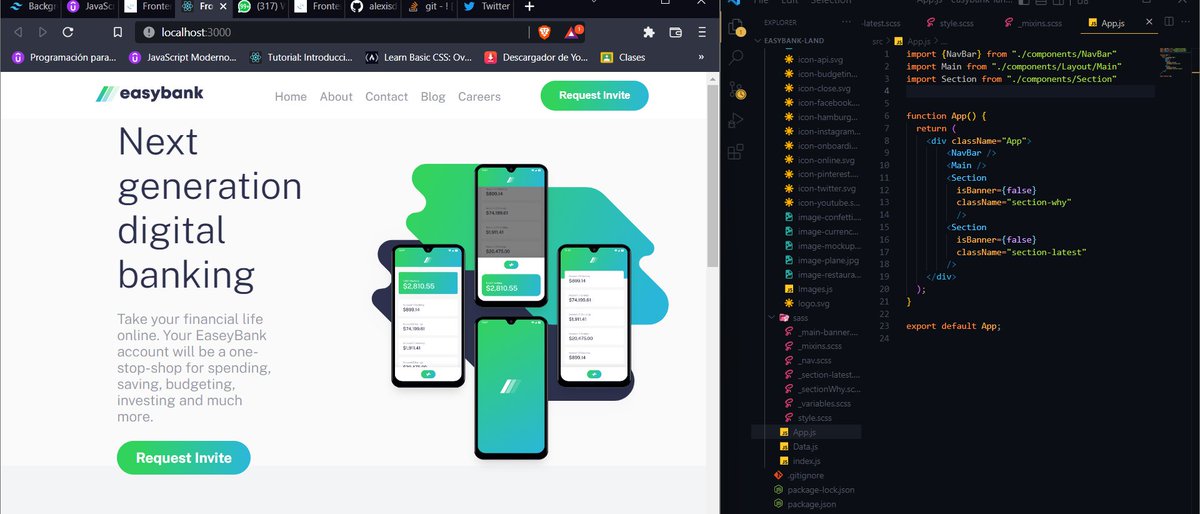Open the browser Extensions puzzle icon

pyautogui.click(x=649, y=32)
